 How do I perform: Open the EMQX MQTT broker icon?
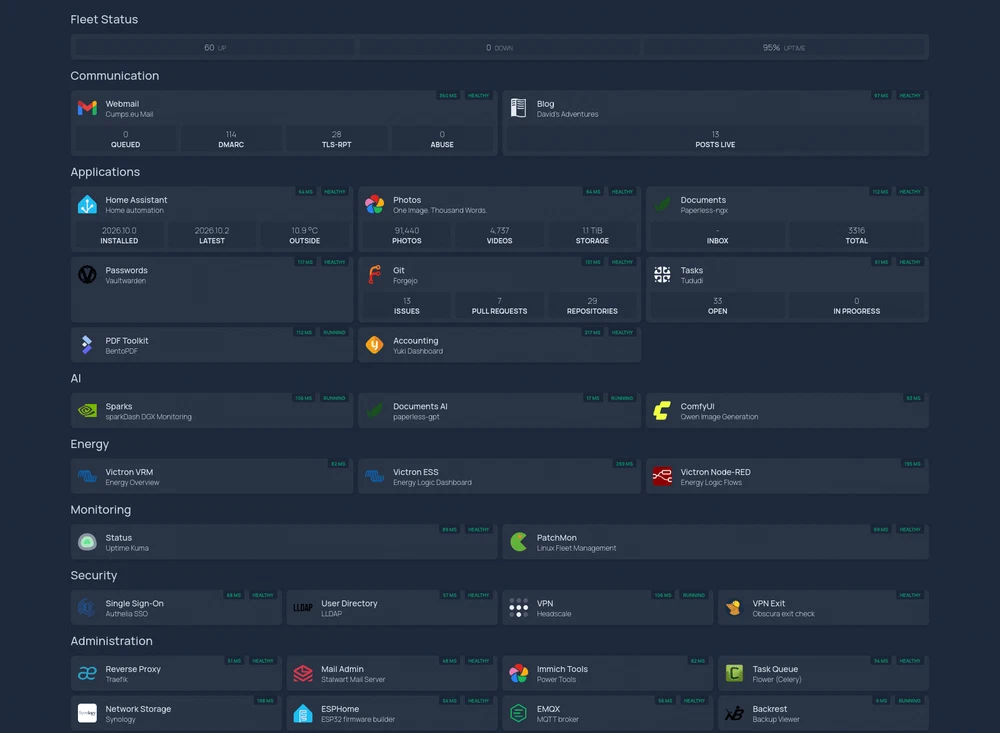pos(518,713)
